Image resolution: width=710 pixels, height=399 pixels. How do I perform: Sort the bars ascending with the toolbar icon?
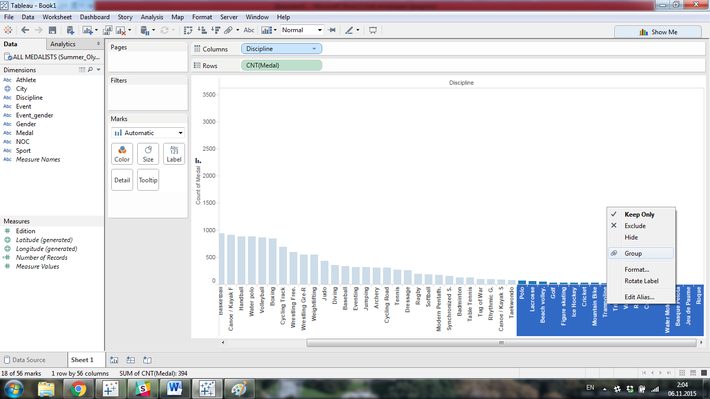(x=202, y=30)
